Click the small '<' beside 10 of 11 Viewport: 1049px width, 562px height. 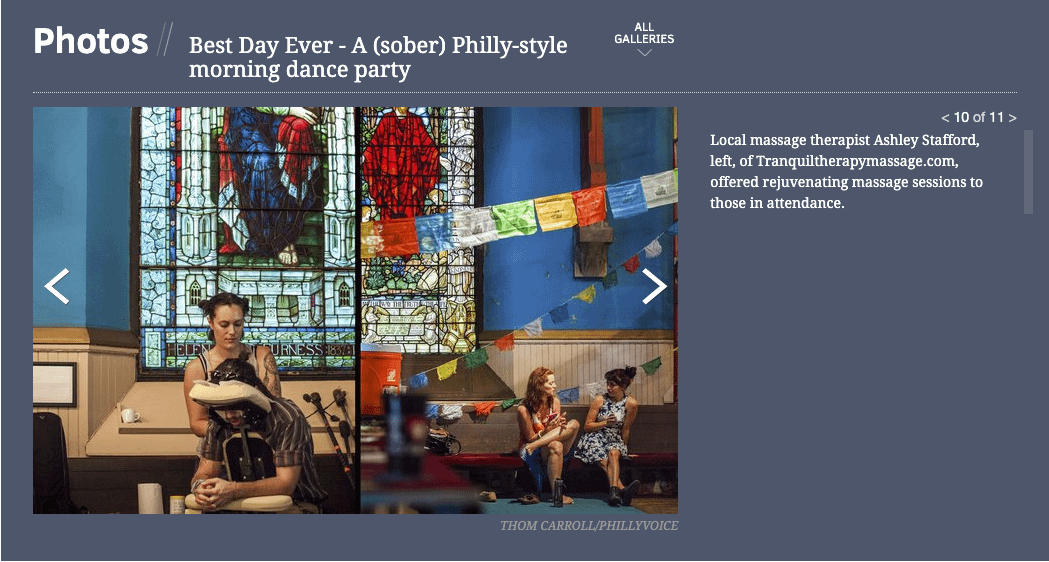pyautogui.click(x=945, y=118)
